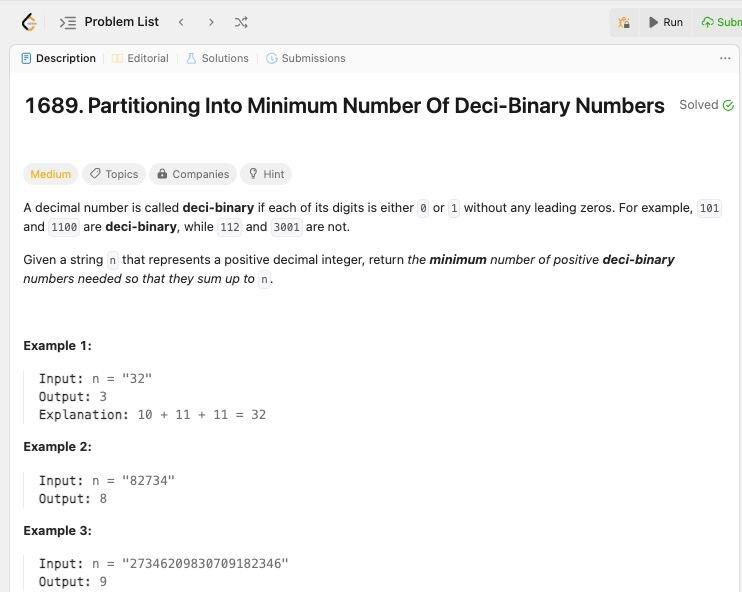Click the inline code '112'

230,227
